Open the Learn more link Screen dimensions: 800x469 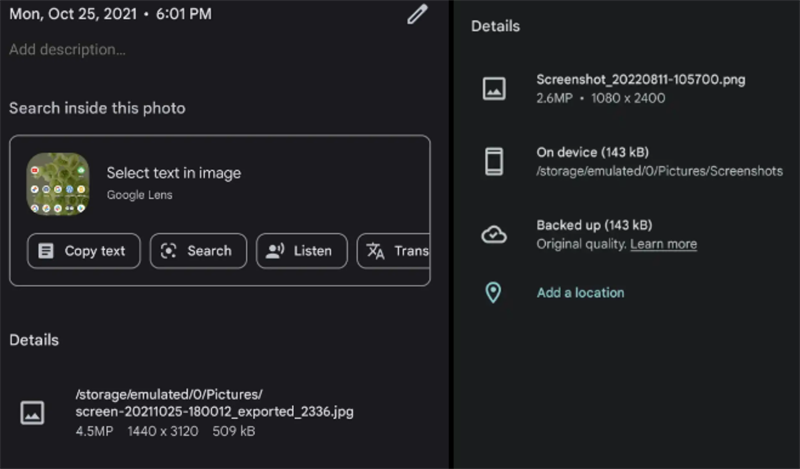tap(663, 244)
